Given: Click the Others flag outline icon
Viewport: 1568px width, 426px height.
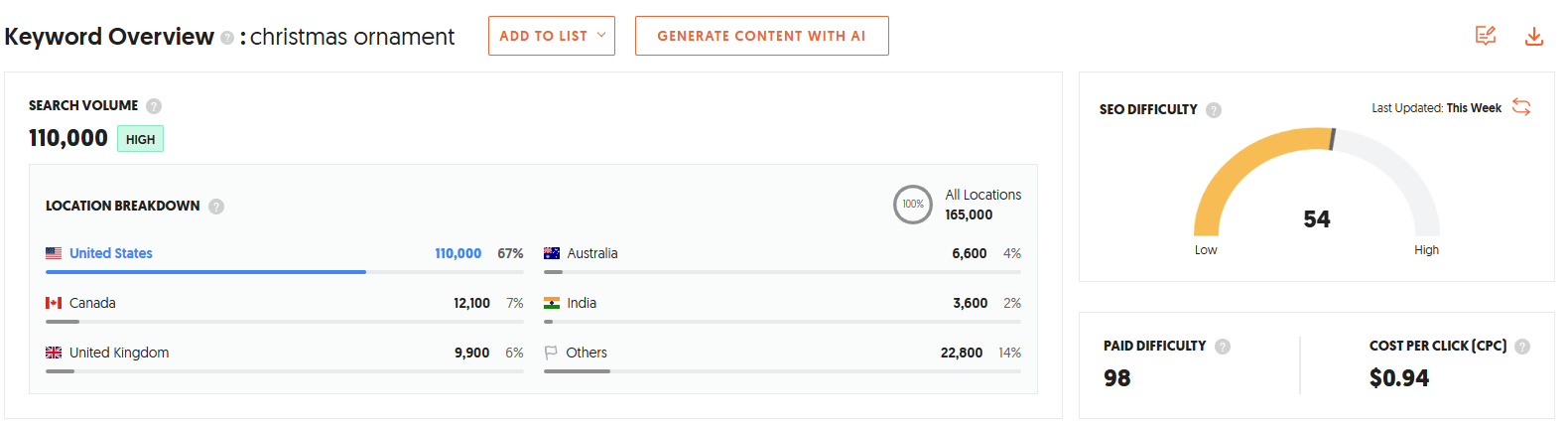Looking at the screenshot, I should (551, 353).
